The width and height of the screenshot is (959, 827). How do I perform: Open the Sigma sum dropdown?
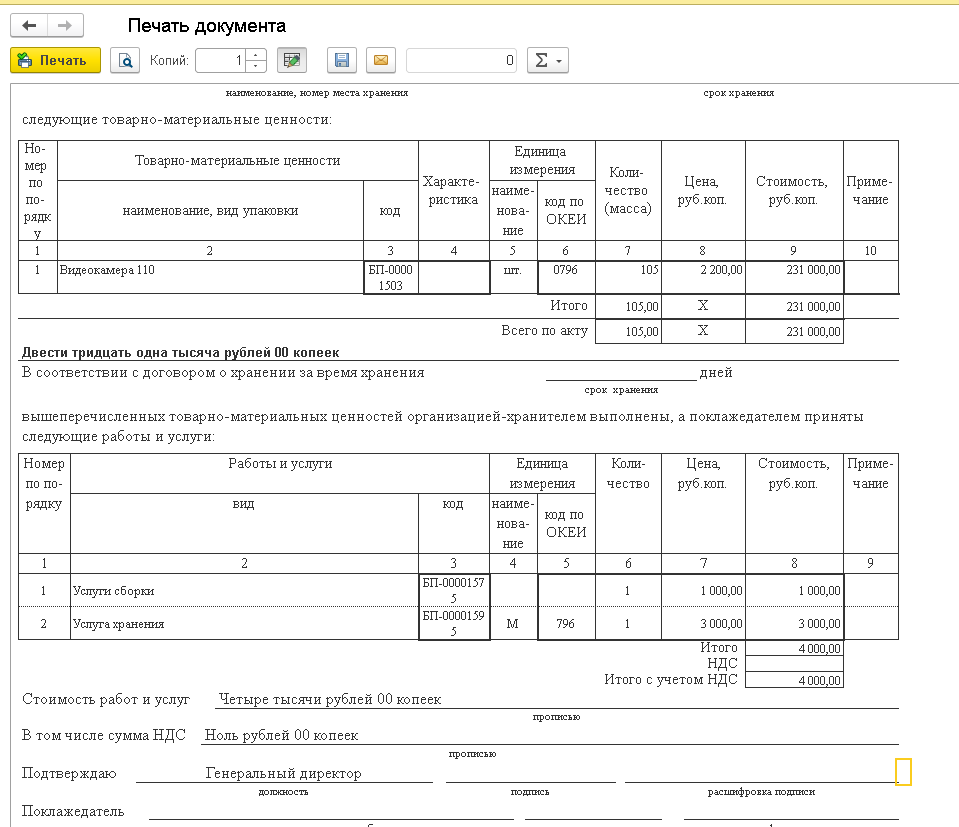point(546,61)
